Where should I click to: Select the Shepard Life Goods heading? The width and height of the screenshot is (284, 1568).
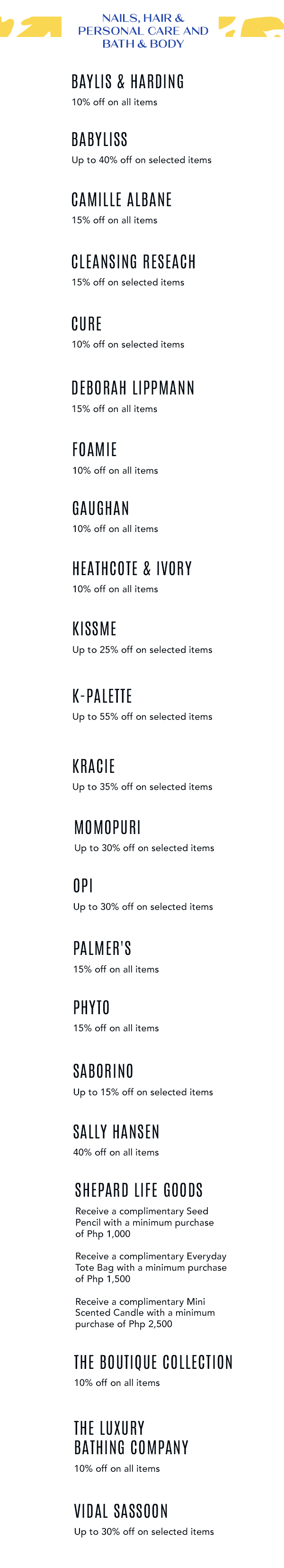coord(139,1190)
